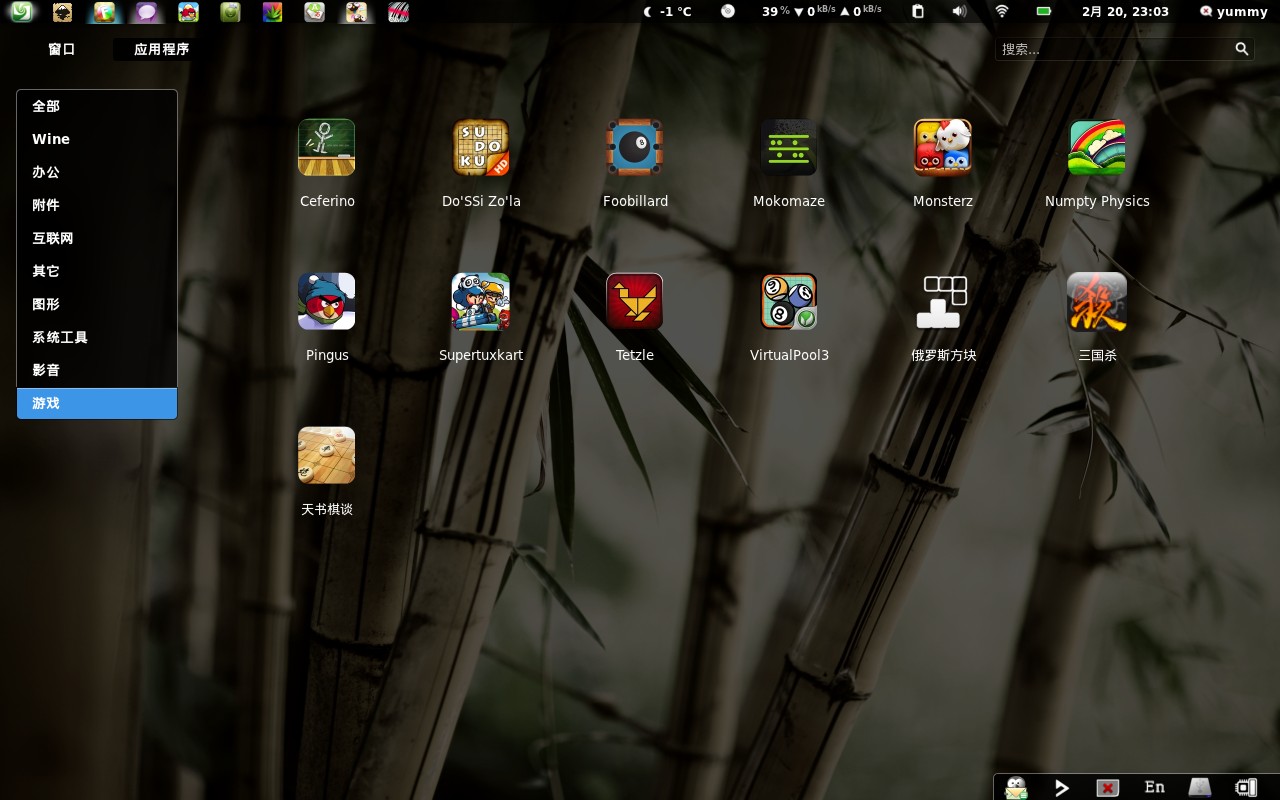Click the arrow tray icon
The image size is (1280, 800).
point(1062,788)
